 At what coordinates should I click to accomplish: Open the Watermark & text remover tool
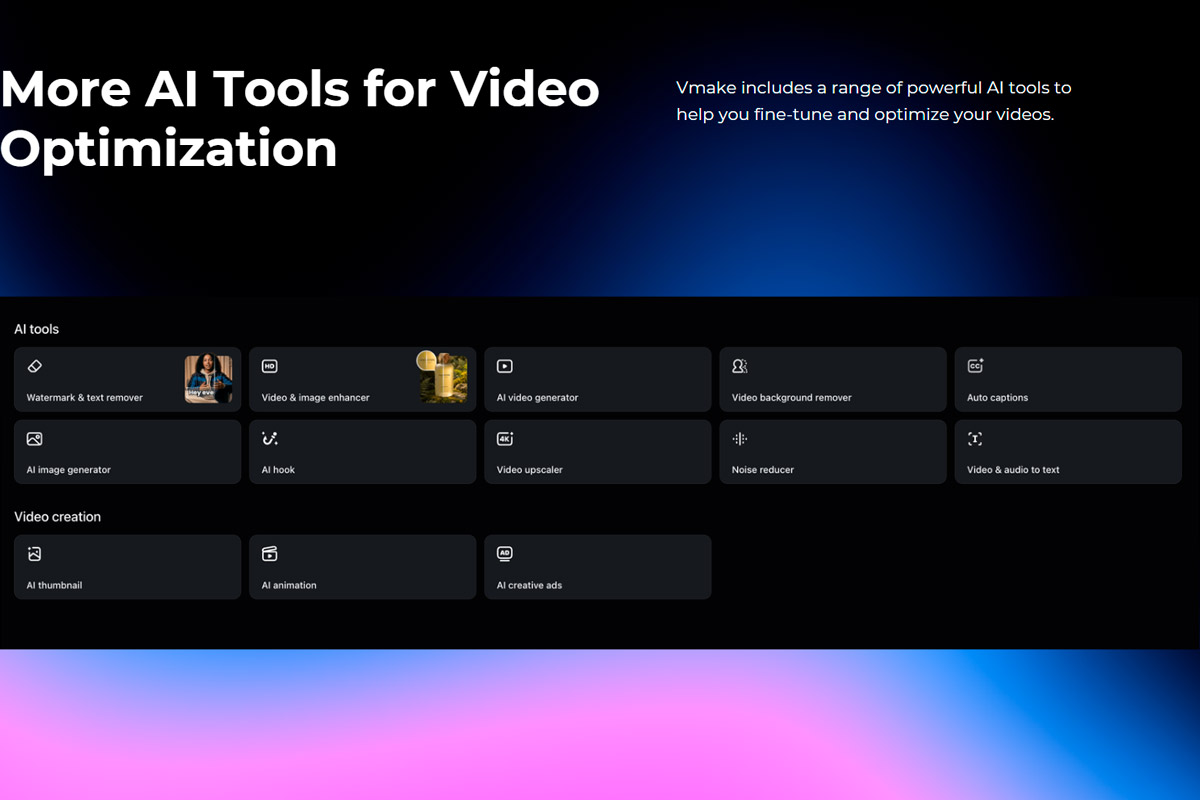click(127, 379)
